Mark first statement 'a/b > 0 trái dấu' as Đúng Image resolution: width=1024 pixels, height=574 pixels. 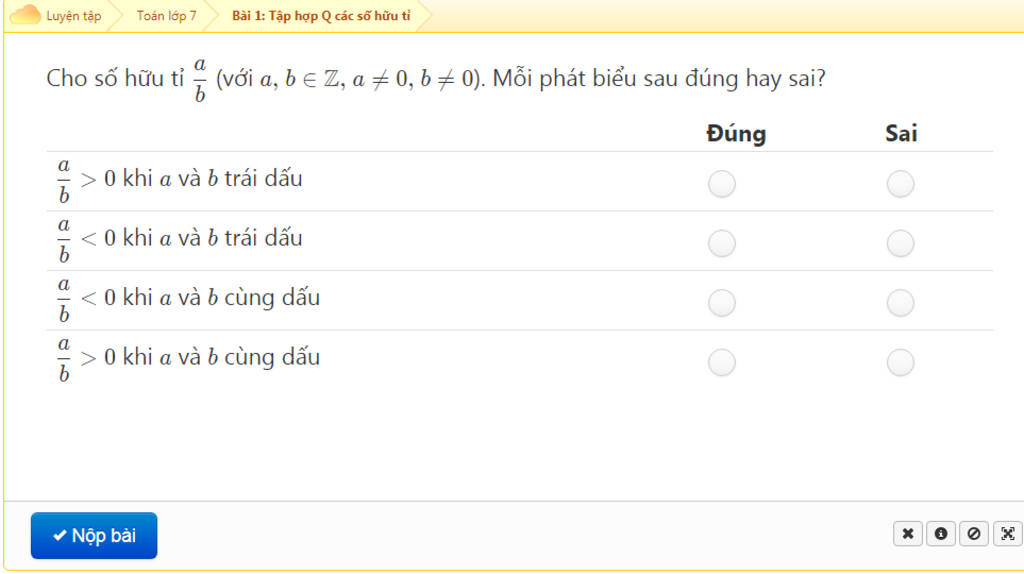click(722, 184)
